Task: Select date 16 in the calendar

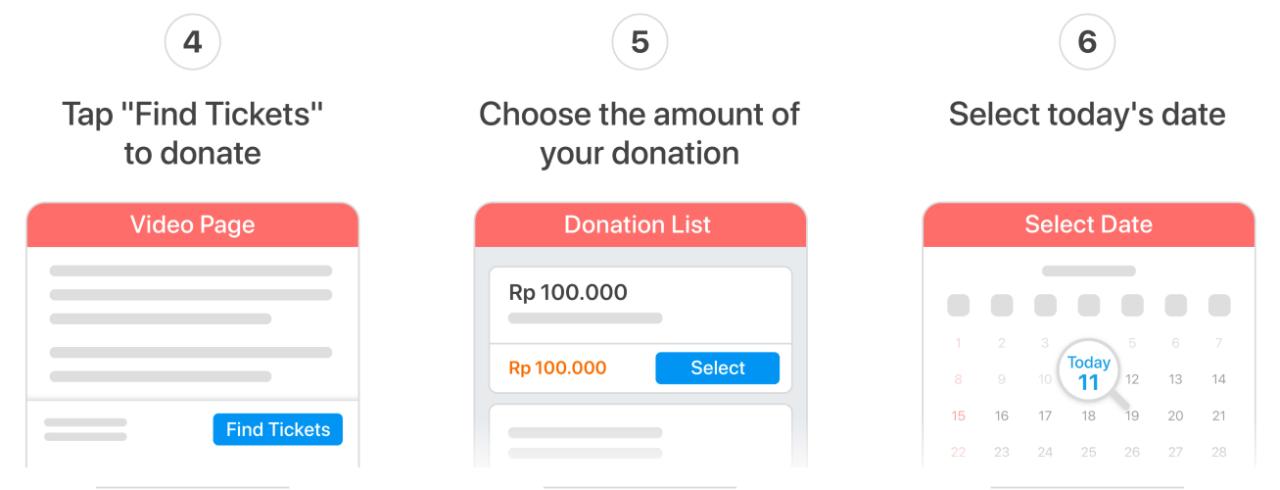Action: coord(1001,415)
